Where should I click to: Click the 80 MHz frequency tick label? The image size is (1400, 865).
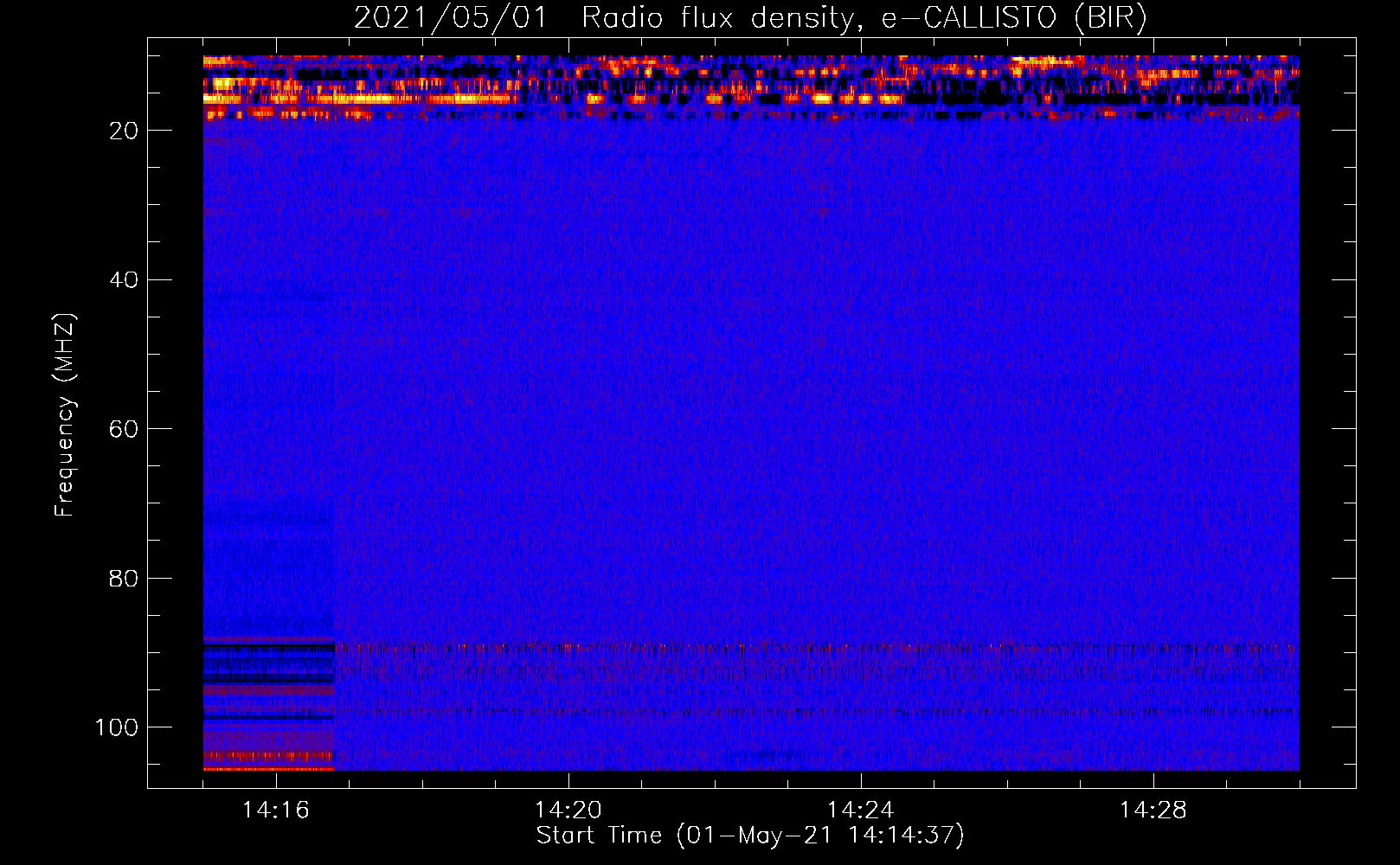(x=125, y=579)
